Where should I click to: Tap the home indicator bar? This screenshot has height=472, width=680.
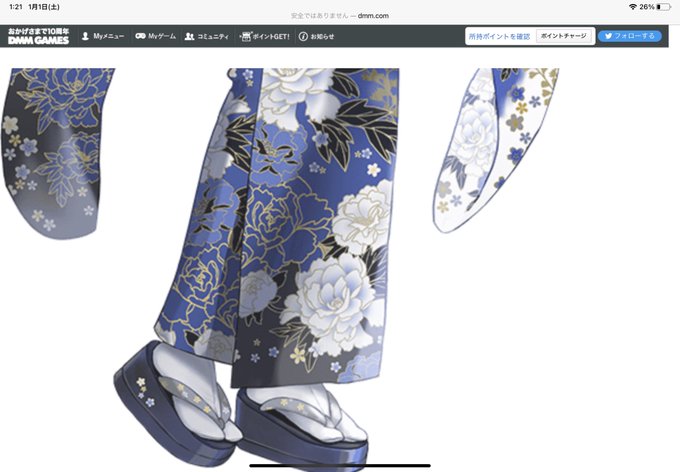click(x=340, y=465)
